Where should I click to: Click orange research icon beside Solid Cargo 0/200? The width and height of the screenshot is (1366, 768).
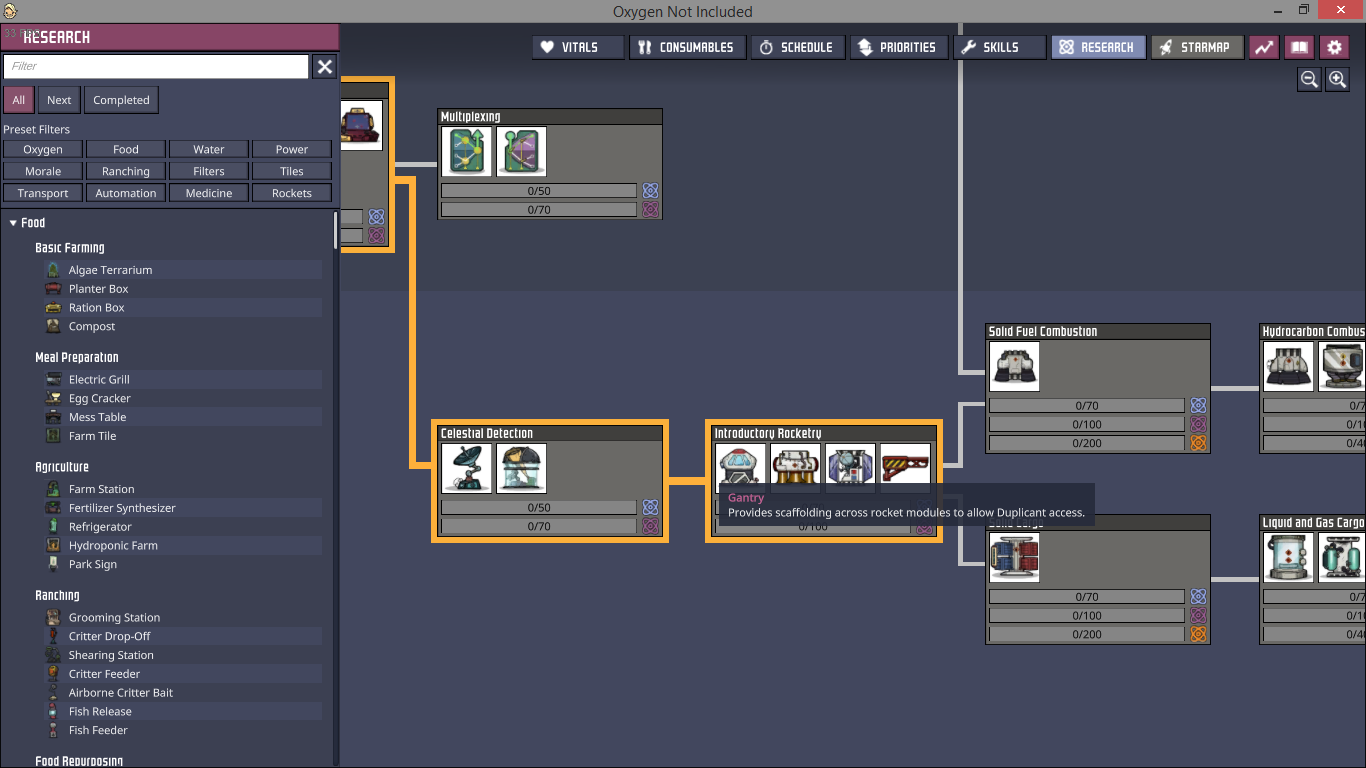(1199, 635)
